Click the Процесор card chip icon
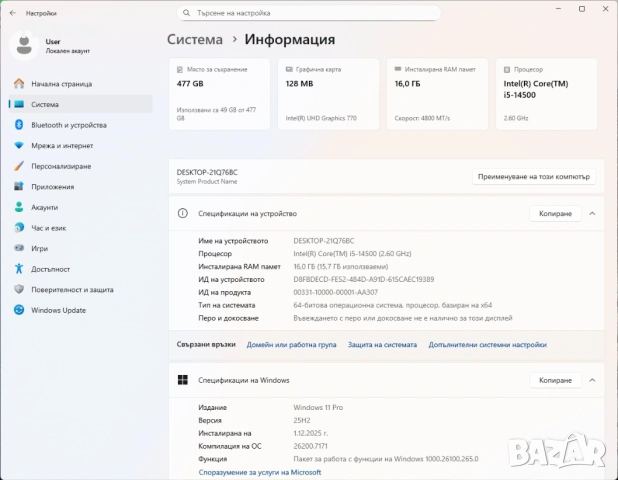 click(507, 69)
